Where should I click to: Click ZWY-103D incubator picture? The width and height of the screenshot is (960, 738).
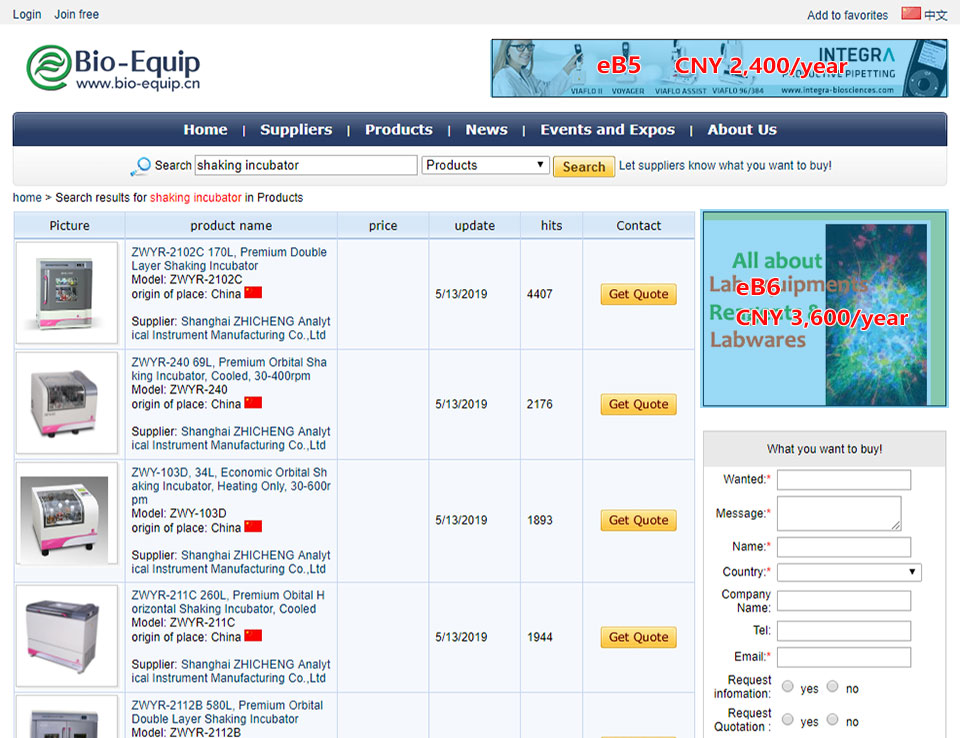point(68,520)
